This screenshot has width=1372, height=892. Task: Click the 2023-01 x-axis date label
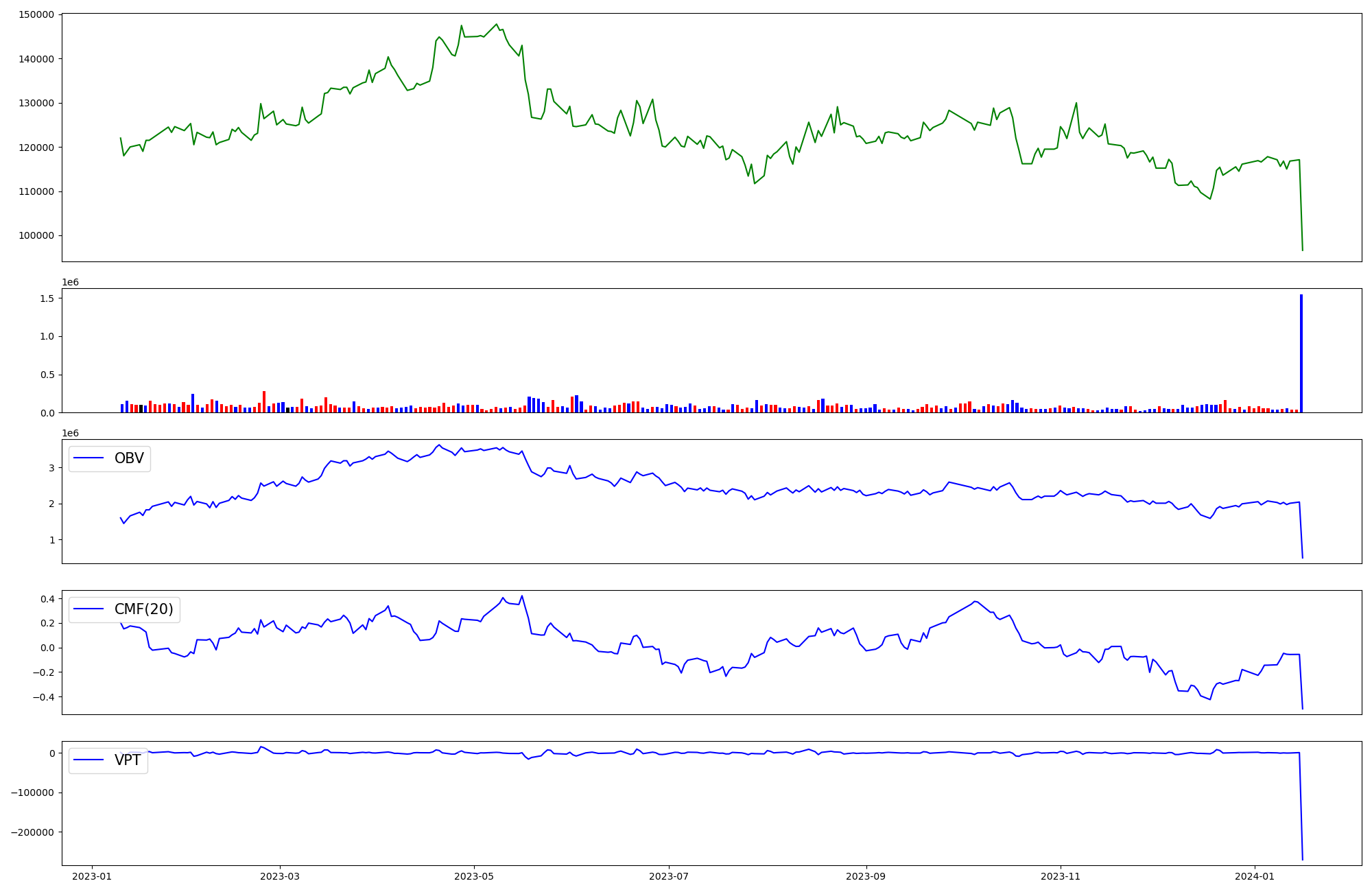pos(92,876)
